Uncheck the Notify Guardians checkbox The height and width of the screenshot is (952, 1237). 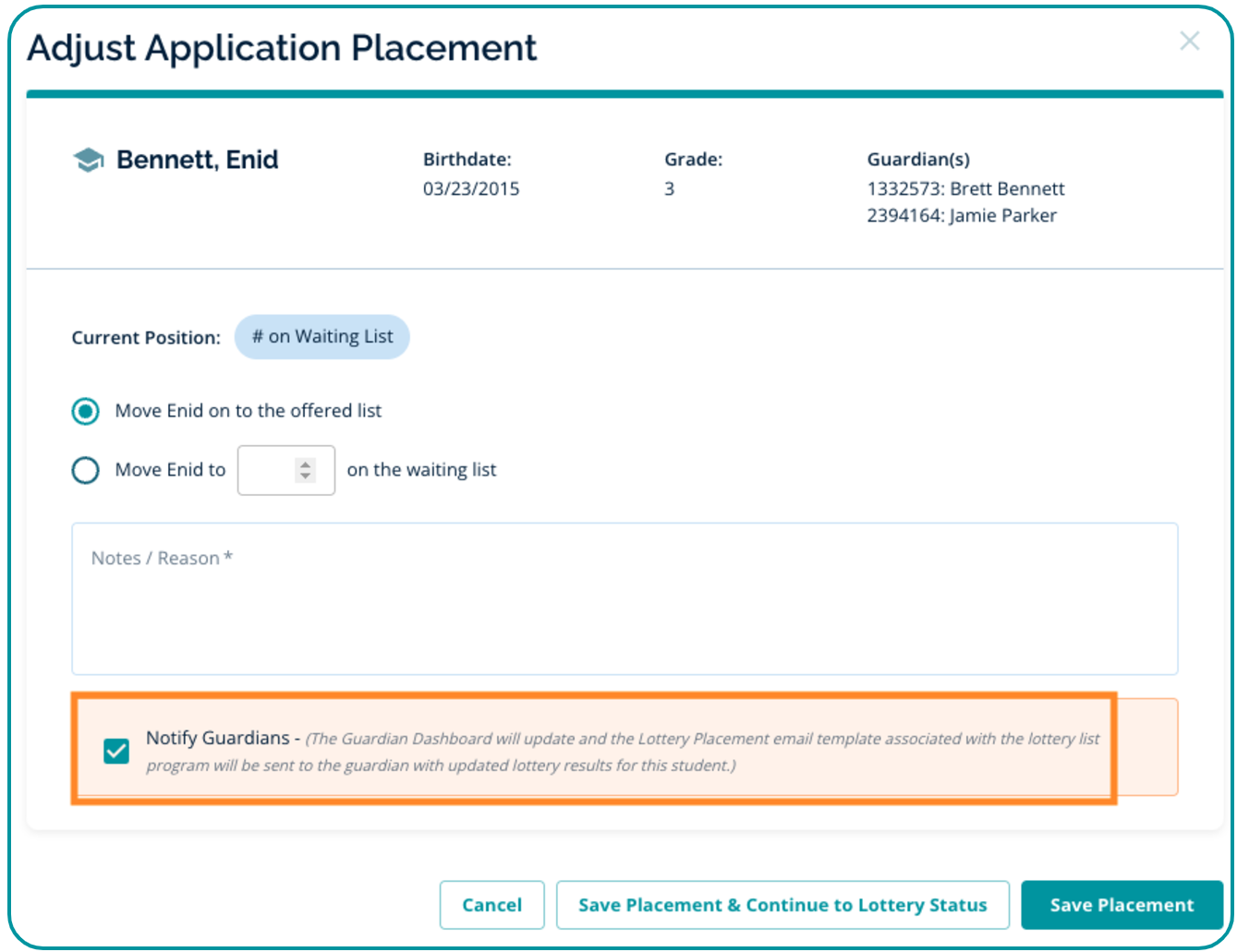116,751
